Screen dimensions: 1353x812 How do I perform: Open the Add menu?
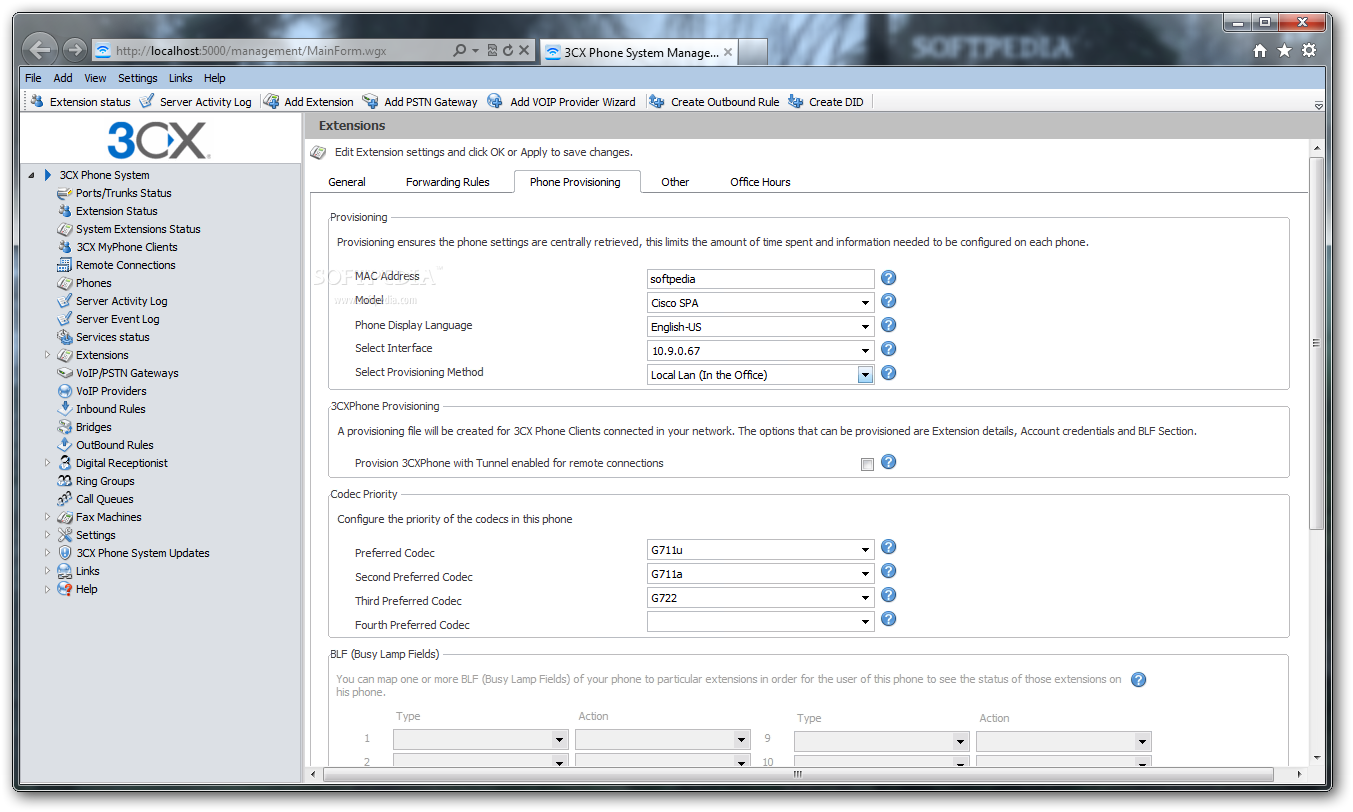coord(63,78)
